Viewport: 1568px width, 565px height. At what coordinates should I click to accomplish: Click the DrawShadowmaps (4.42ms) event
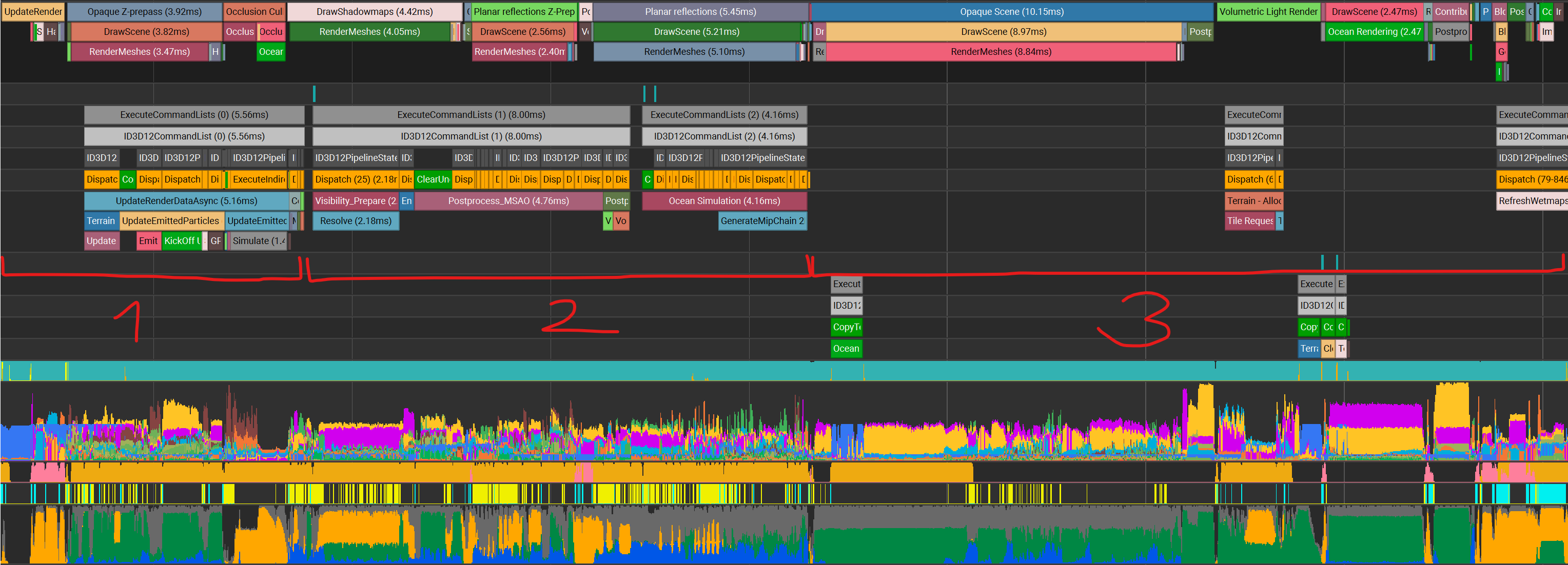click(x=375, y=12)
